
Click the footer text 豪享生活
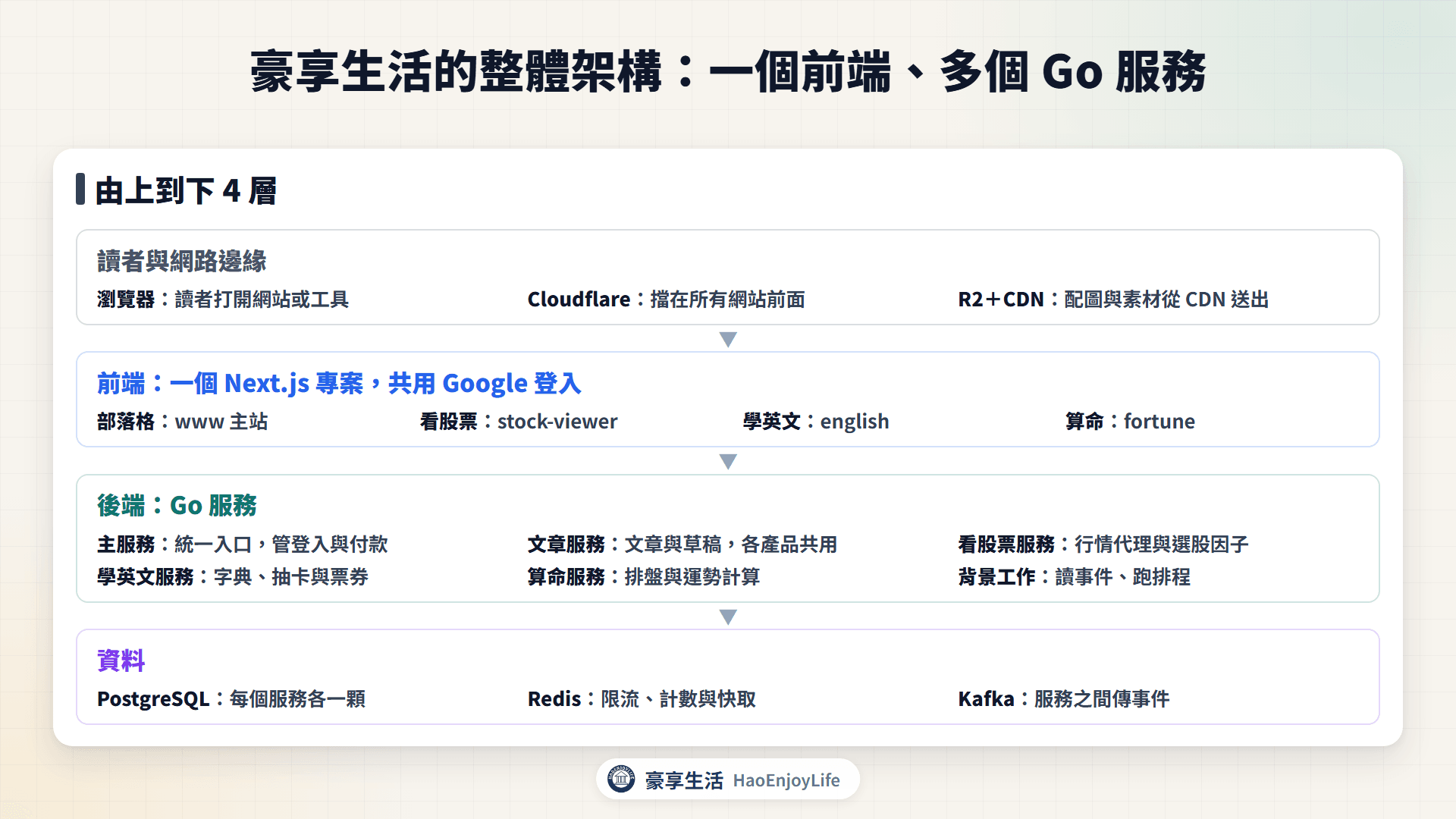[x=684, y=780]
